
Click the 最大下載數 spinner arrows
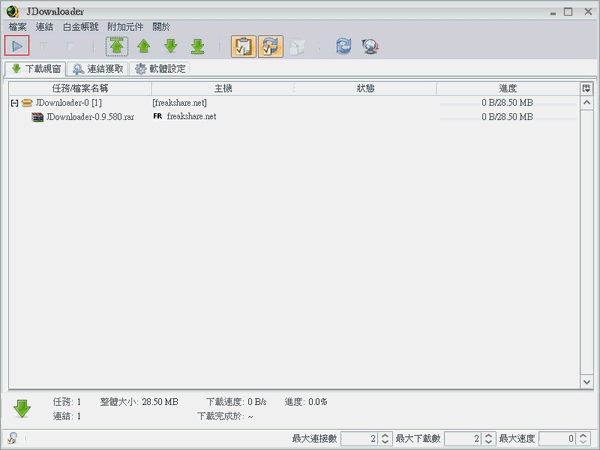coord(489,438)
